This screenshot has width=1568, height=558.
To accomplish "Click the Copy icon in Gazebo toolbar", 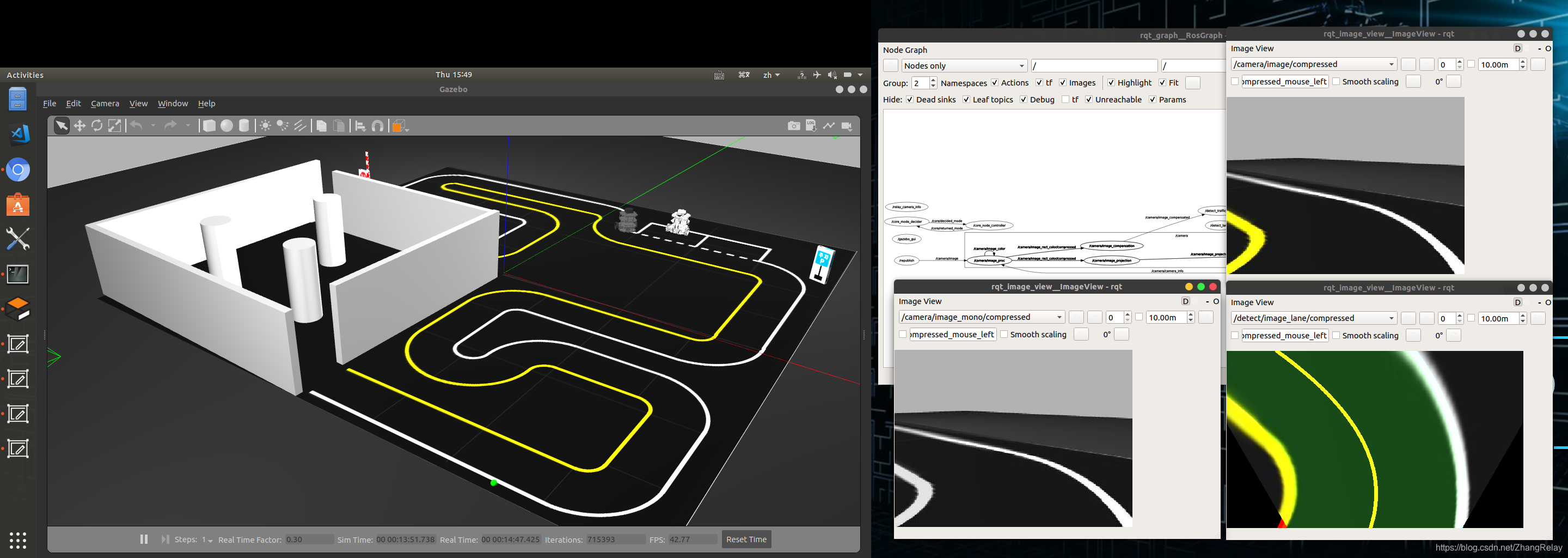I will [321, 125].
